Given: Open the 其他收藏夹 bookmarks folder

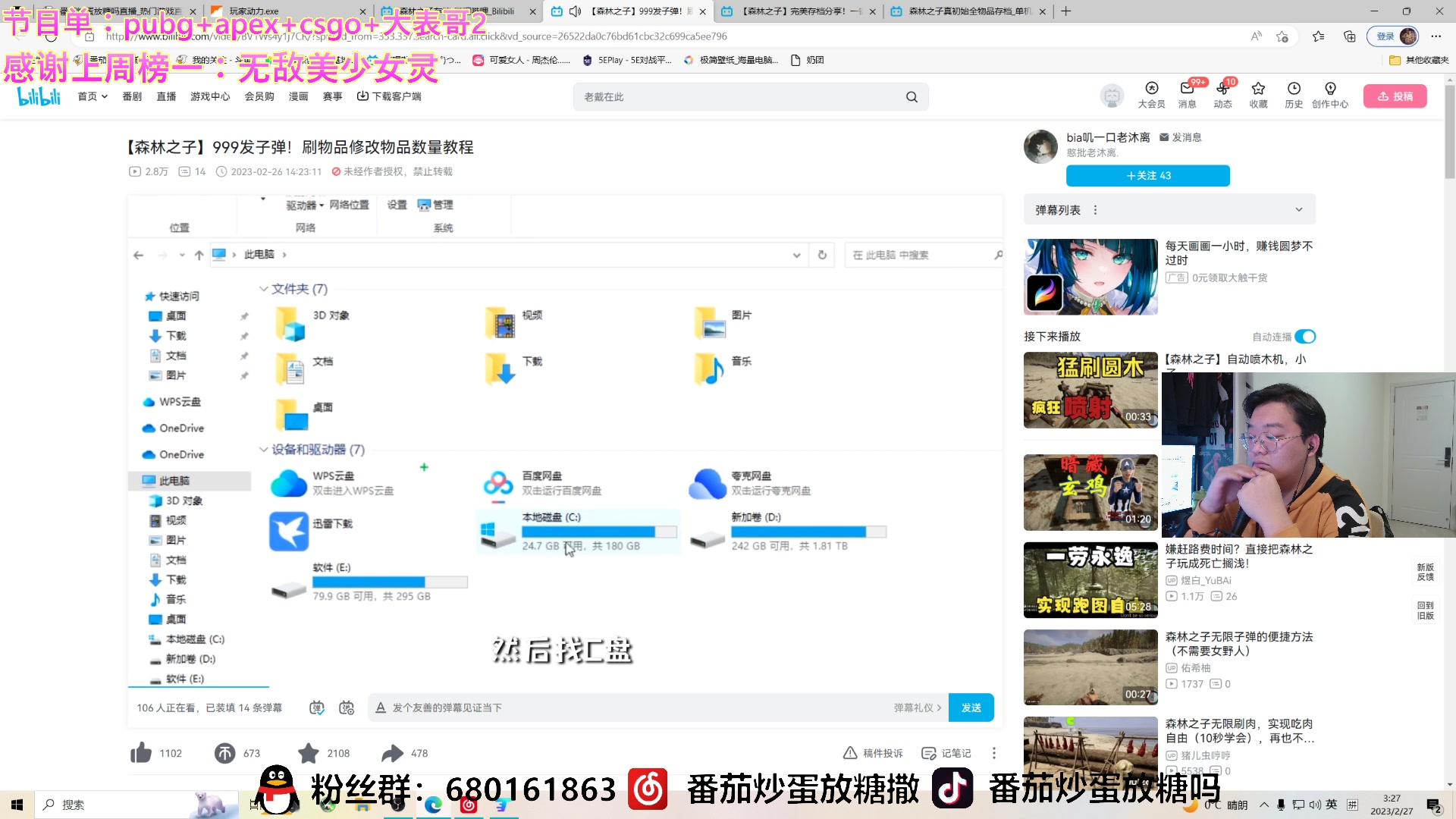Looking at the screenshot, I should (x=1419, y=60).
